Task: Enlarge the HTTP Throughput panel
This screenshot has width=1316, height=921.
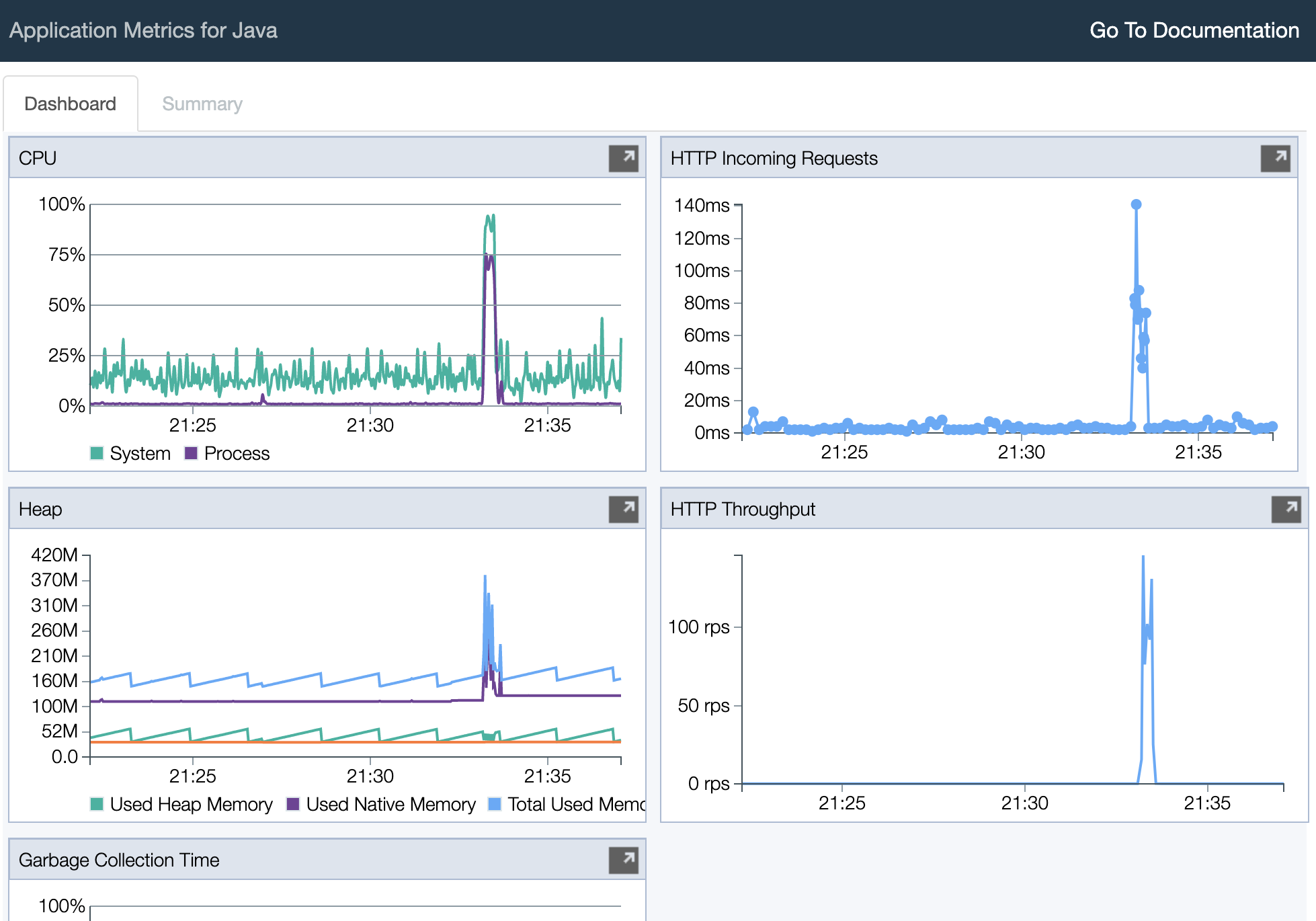Action: (x=1286, y=509)
